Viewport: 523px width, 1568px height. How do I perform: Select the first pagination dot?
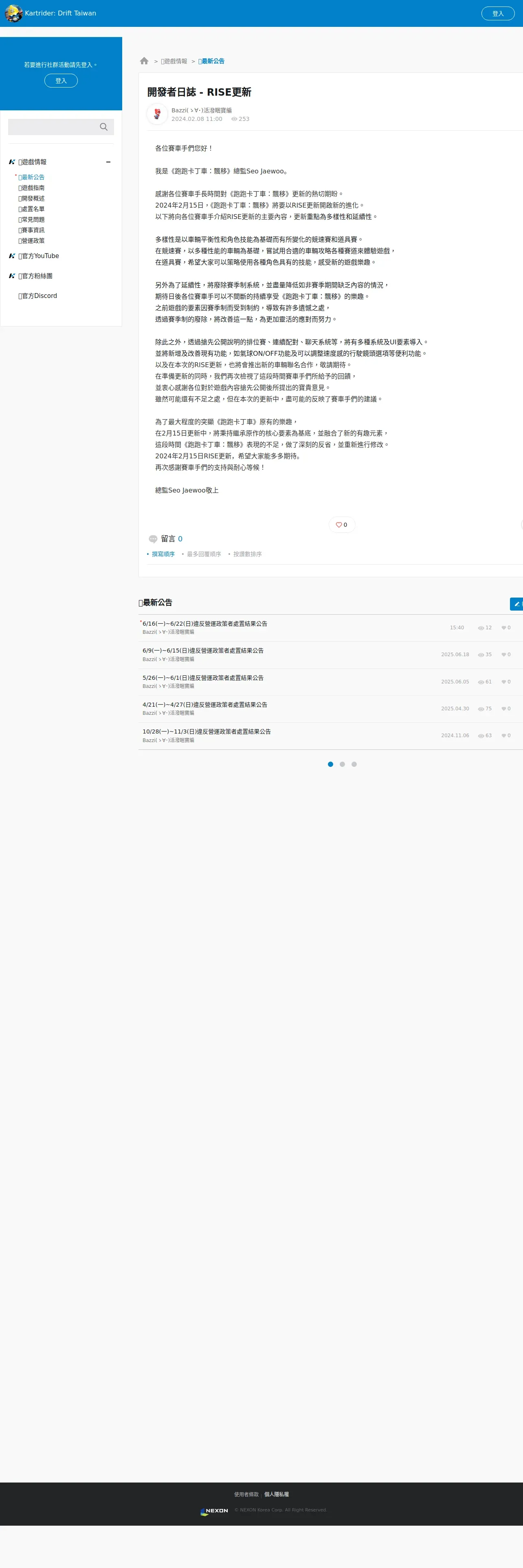(331, 764)
